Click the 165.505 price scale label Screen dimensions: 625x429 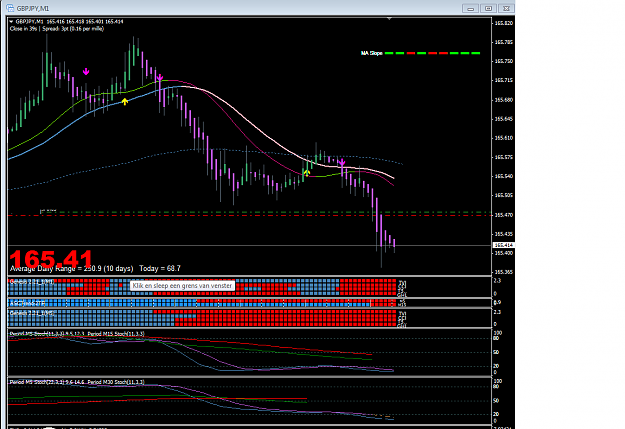pyautogui.click(x=504, y=195)
